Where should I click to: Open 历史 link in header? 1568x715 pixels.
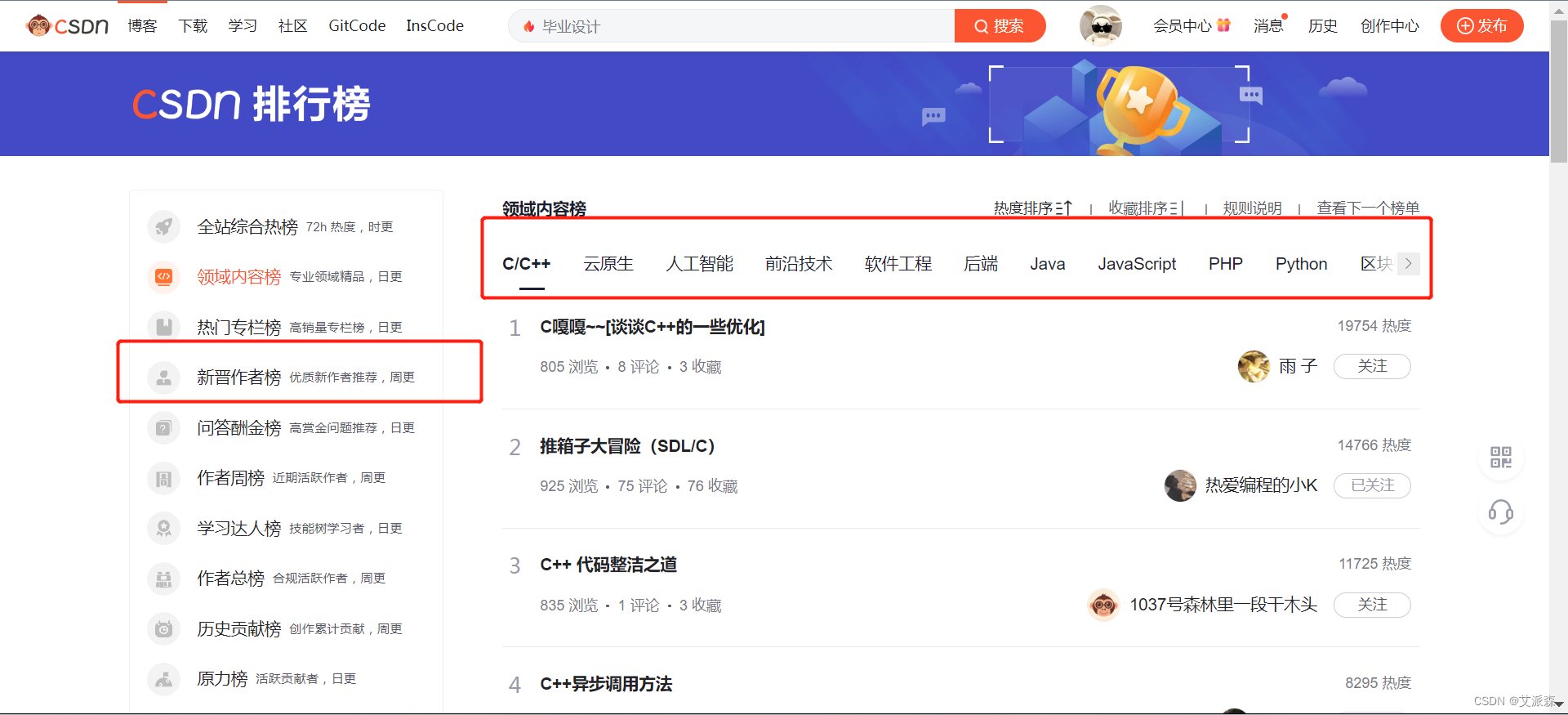click(1323, 26)
